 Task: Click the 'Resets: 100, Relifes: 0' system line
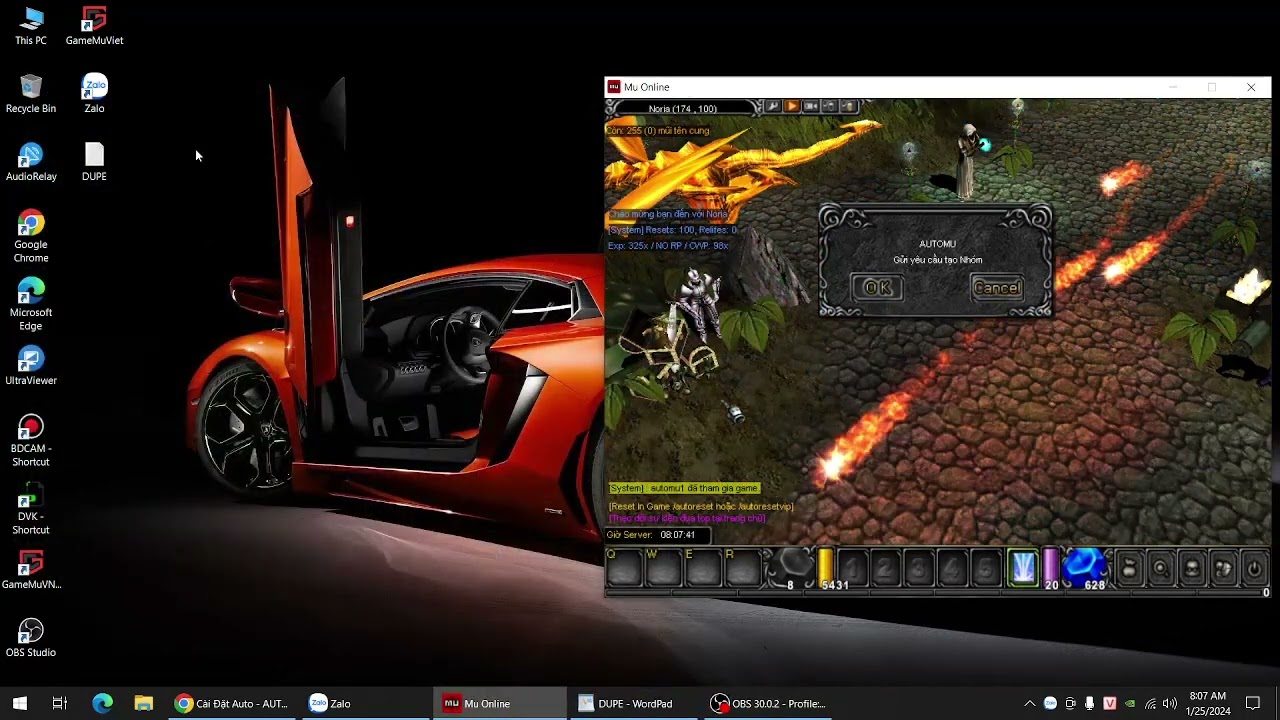pos(672,230)
